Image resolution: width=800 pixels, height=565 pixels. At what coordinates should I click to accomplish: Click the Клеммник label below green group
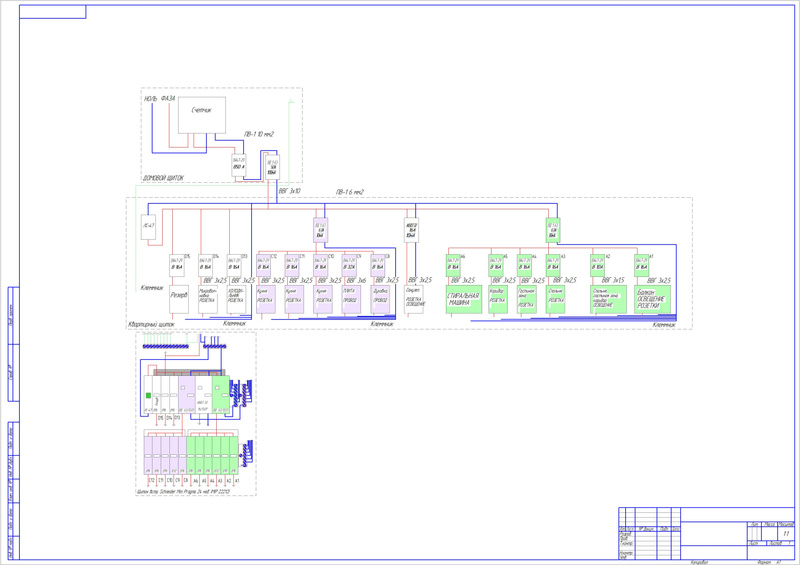(664, 325)
